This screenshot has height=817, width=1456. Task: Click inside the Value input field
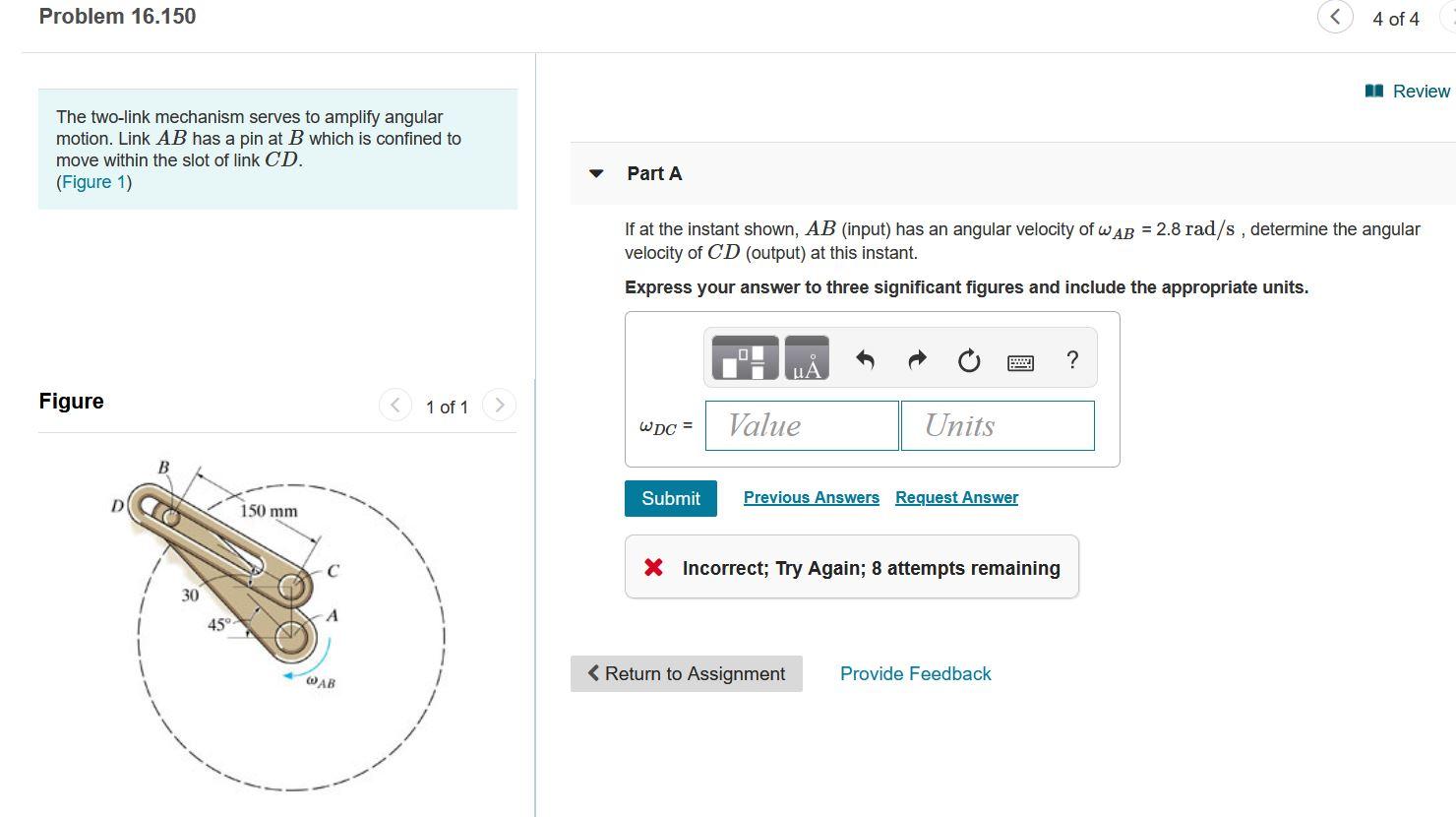[801, 425]
